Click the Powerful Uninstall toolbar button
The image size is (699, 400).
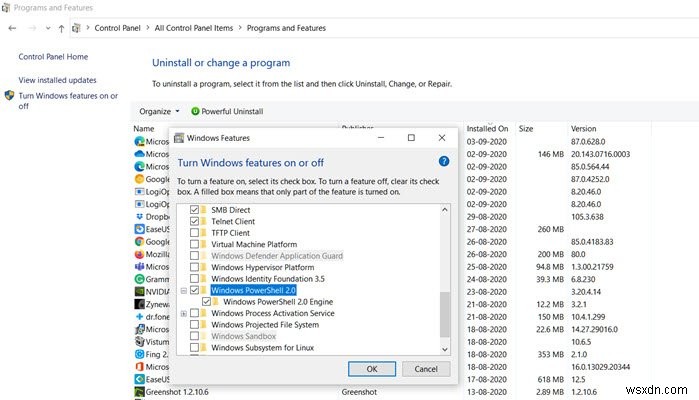coord(227,111)
